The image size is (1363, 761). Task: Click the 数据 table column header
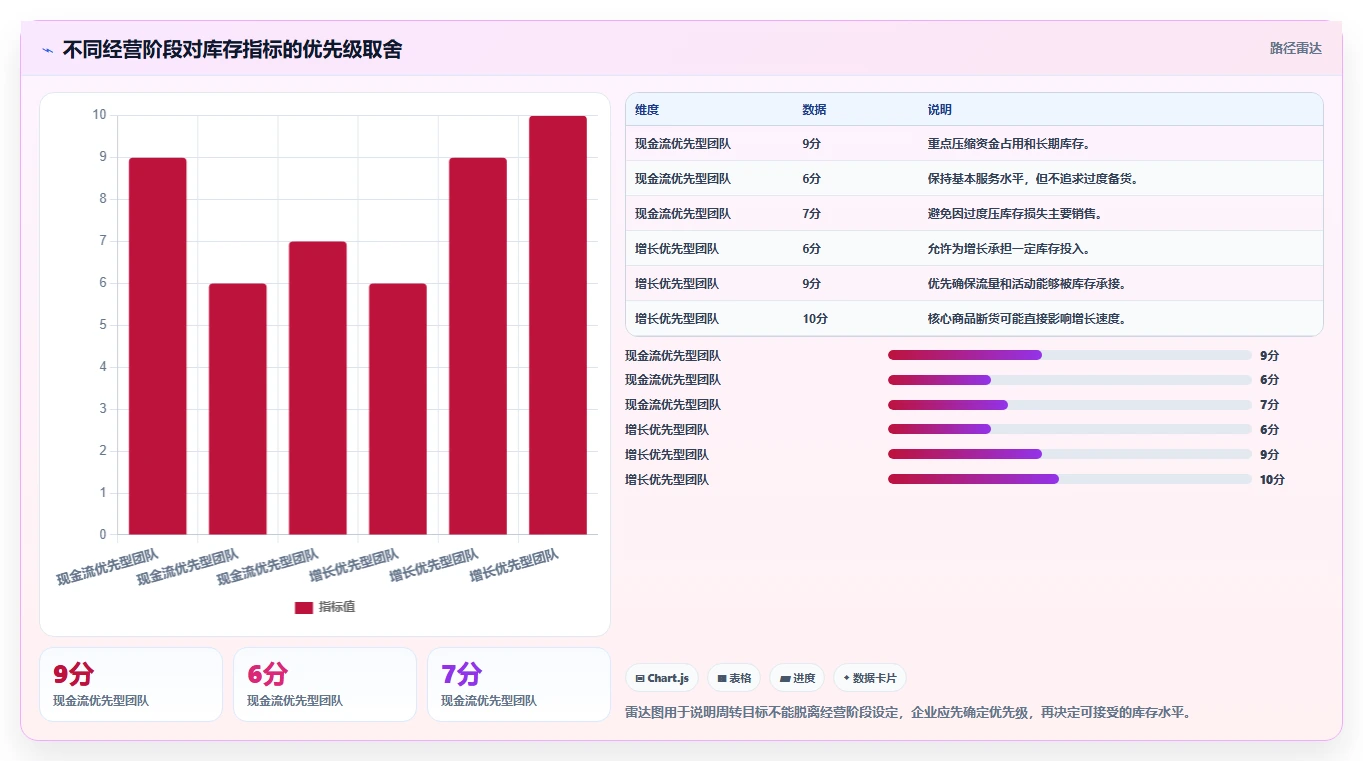(x=814, y=110)
